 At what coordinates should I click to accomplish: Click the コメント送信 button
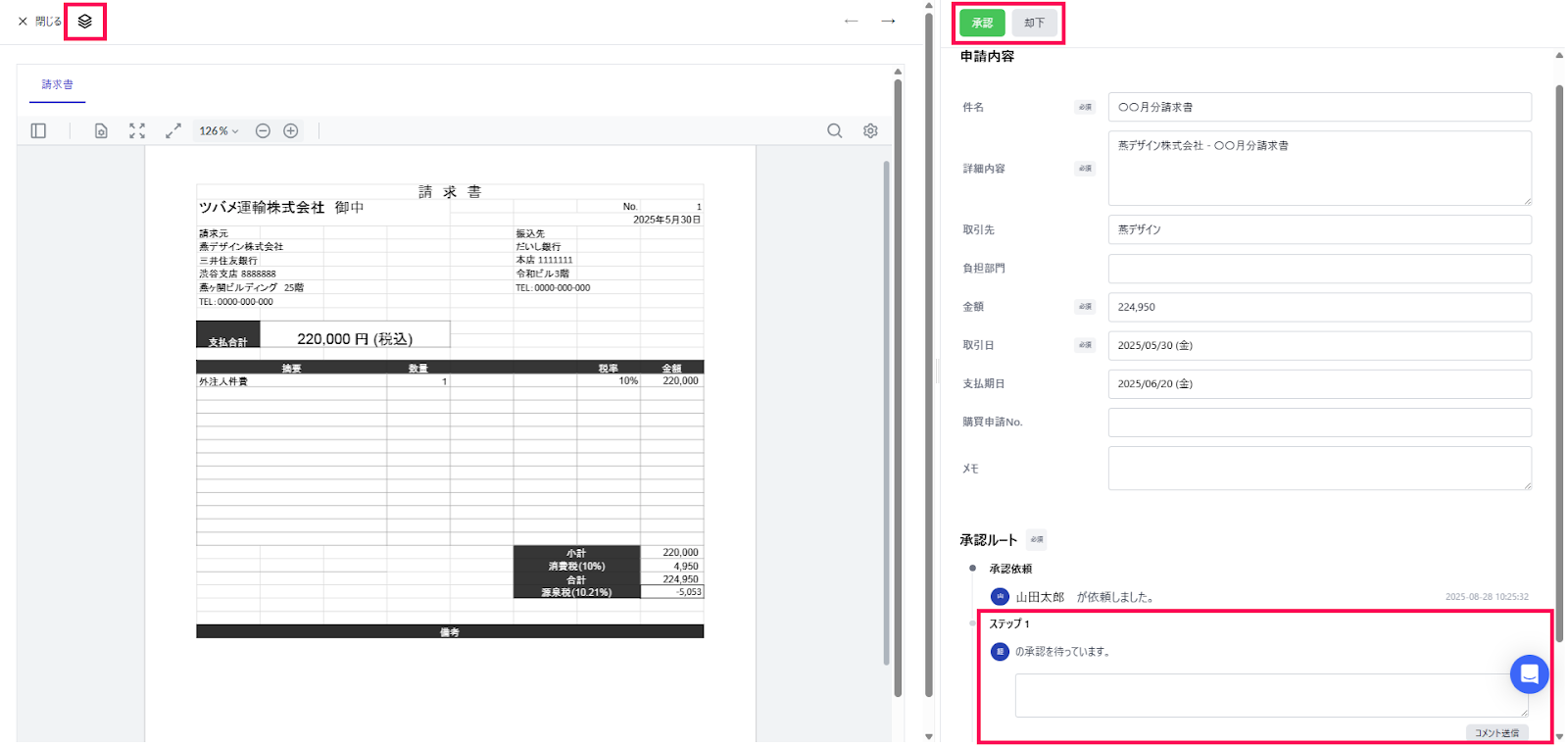[x=1496, y=733]
